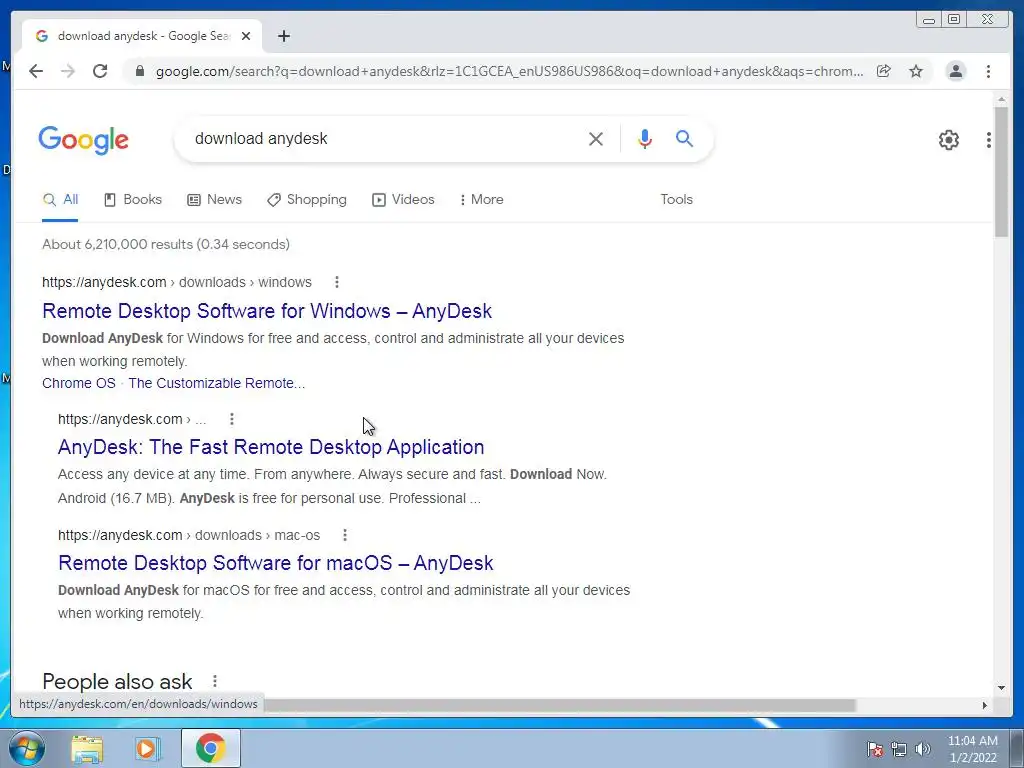1024x768 pixels.
Task: Open the volume speaker tray icon
Action: coord(923,749)
